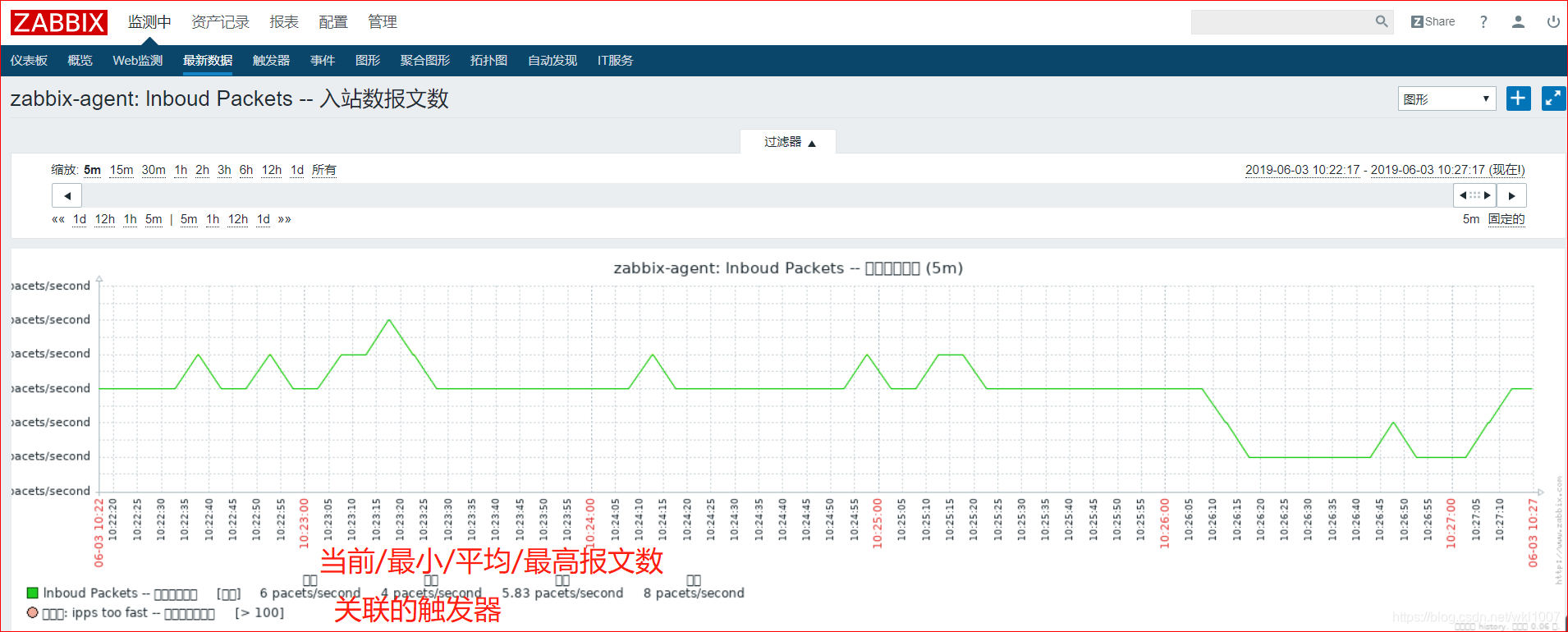Screen dimensions: 1568x632
Task: Move the time range left with arrow
Action: click(x=67, y=195)
